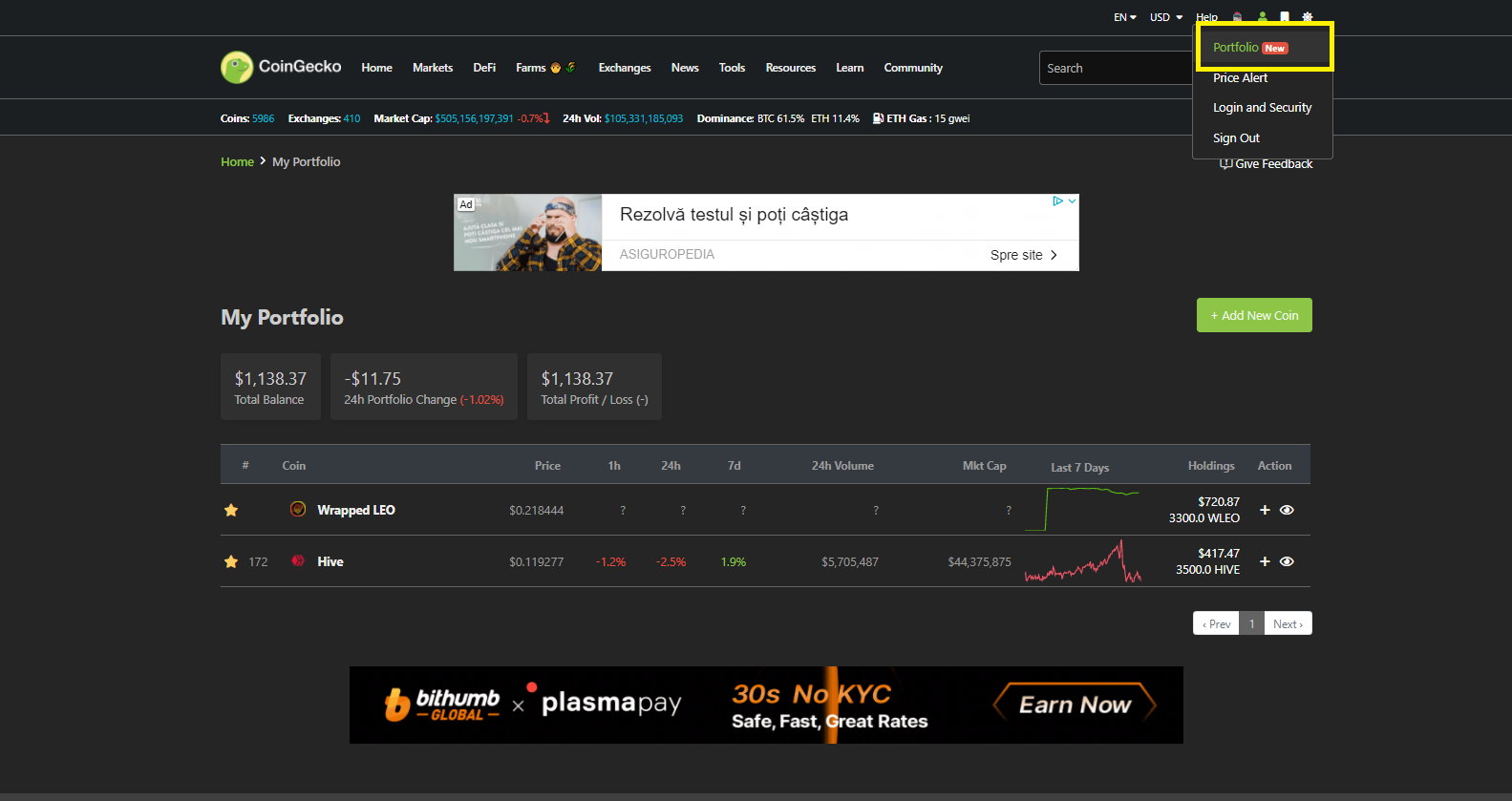Open the candy jar rewards icon
This screenshot has height=801, width=1512.
[1238, 17]
